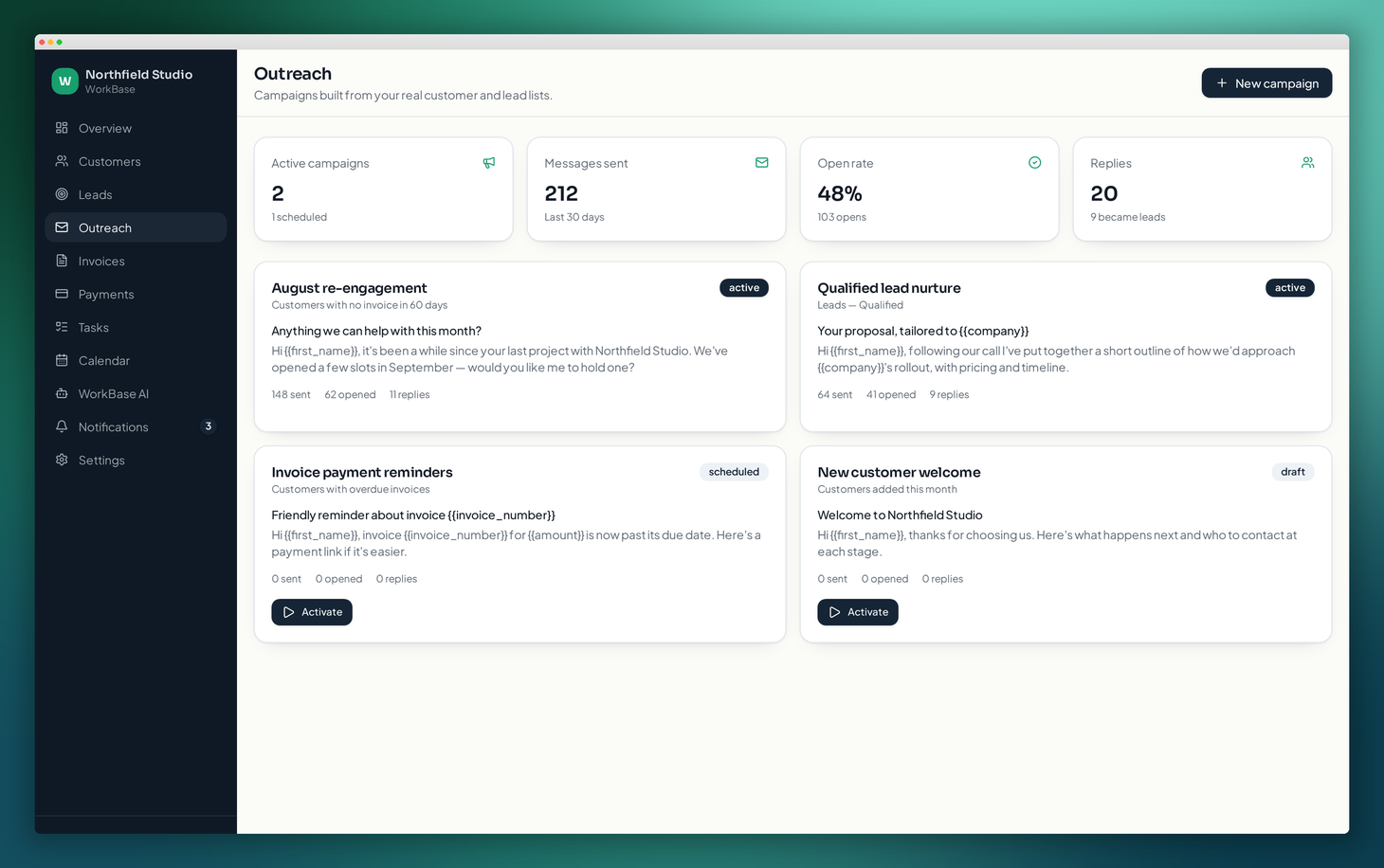Click the Calendar icon in sidebar
This screenshot has height=868, width=1384.
[62, 360]
